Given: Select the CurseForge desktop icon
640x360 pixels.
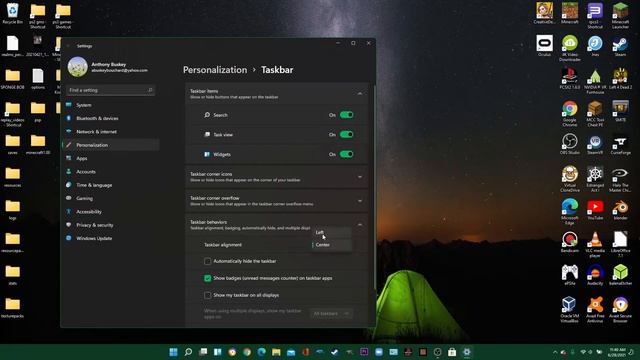Looking at the screenshot, I should (620, 144).
